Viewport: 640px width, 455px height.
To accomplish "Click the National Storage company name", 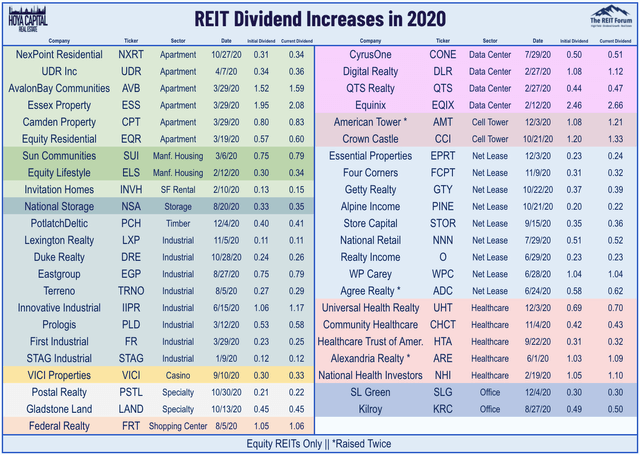I will coord(59,207).
